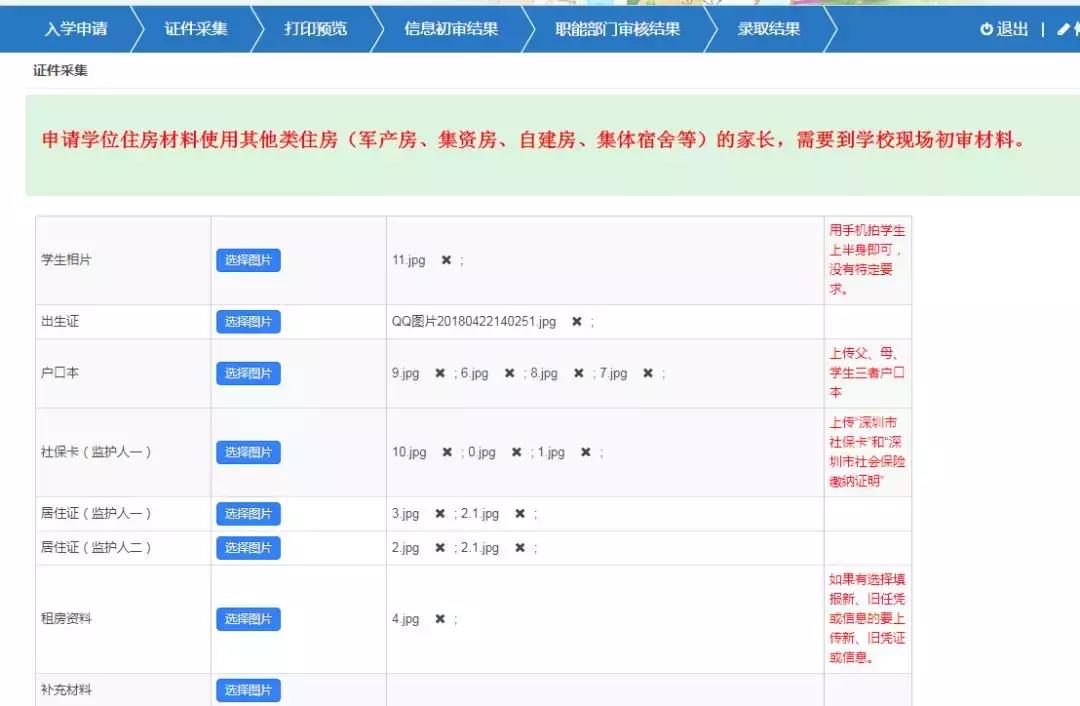This screenshot has height=706, width=1080.
Task: Click the 退出 logout link
Action: 1010,29
